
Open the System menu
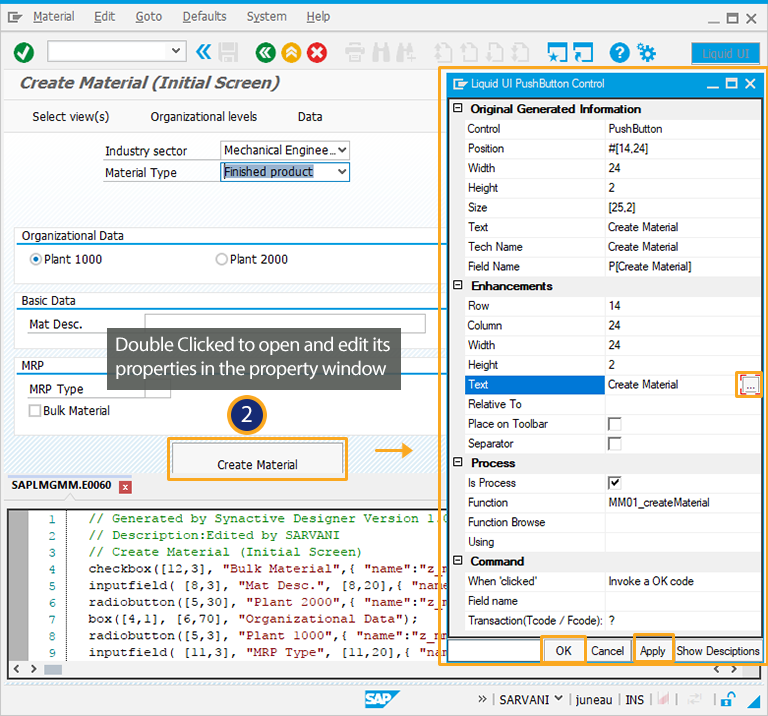[x=266, y=17]
